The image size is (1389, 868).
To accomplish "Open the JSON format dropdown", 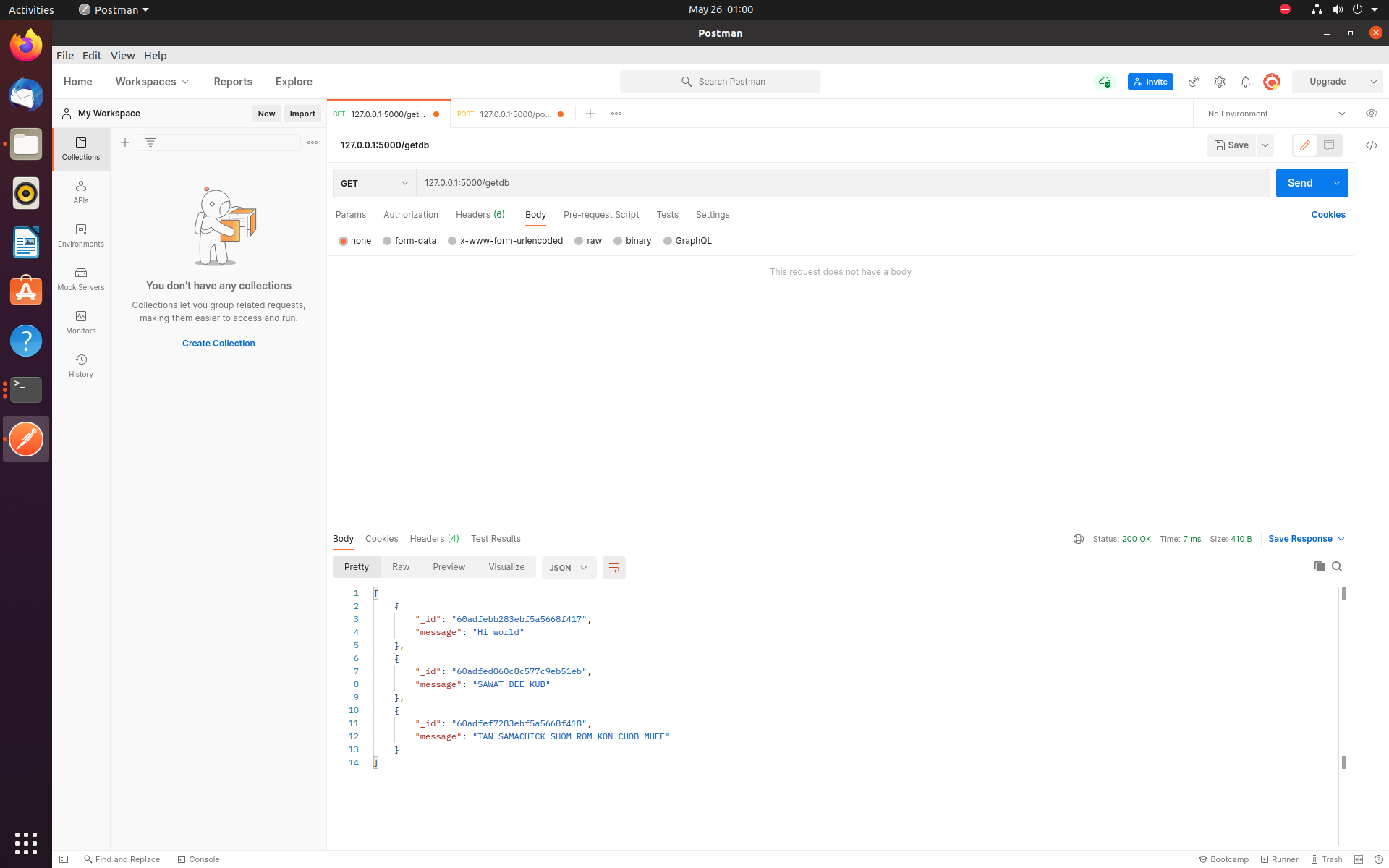I will [x=569, y=567].
